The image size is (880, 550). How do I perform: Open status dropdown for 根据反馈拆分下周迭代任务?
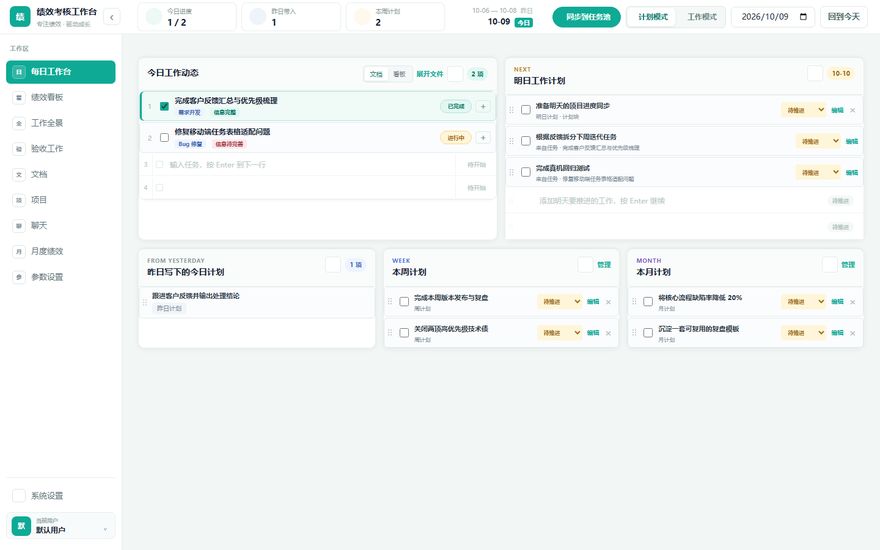click(818, 141)
